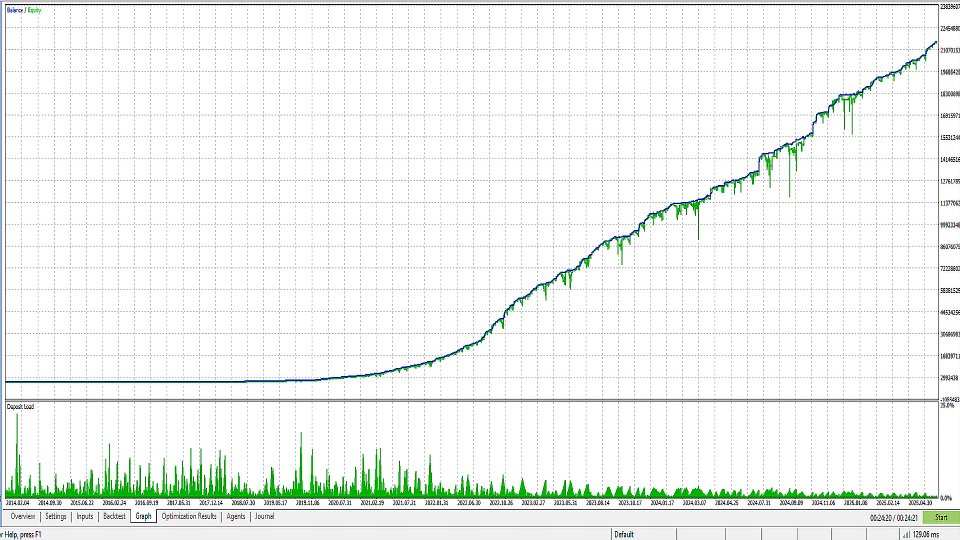
Task: Open the Journal tab
Action: [264, 516]
